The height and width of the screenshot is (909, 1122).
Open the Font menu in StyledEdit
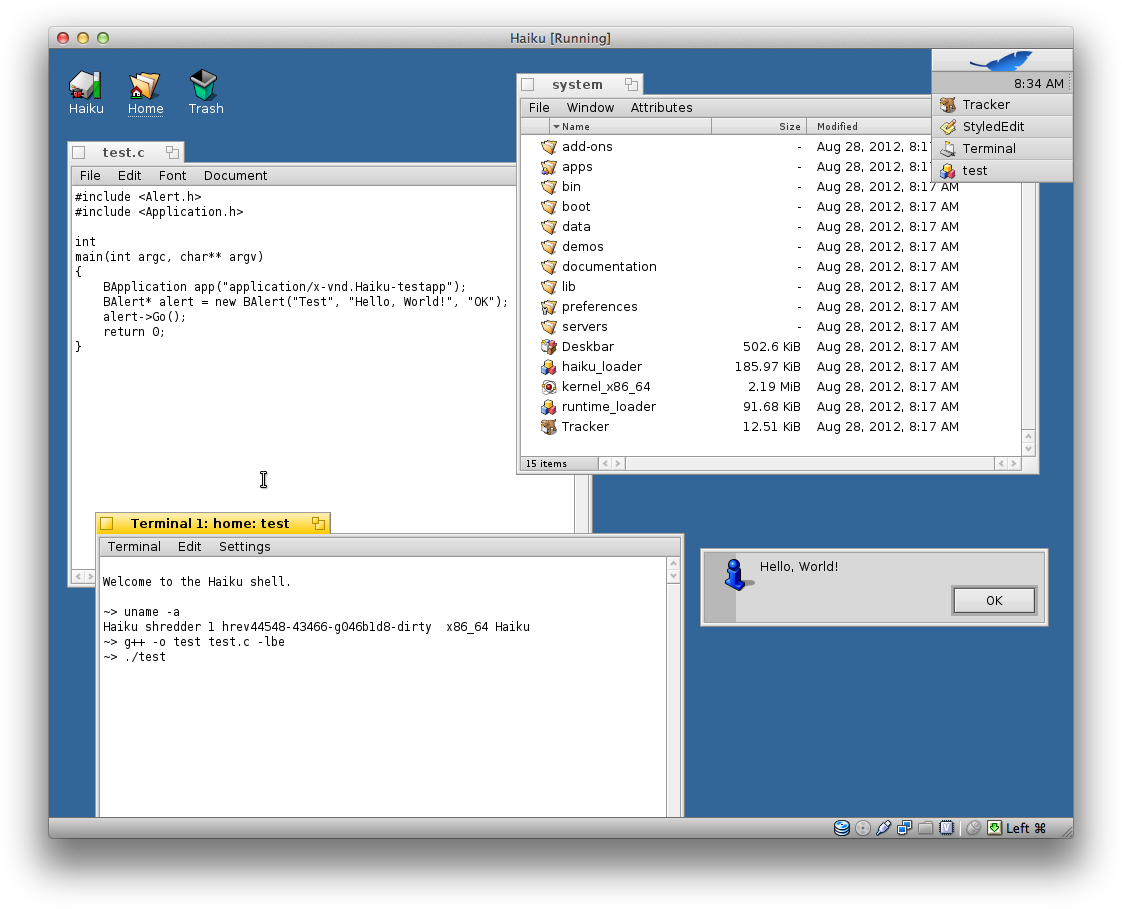tap(172, 176)
